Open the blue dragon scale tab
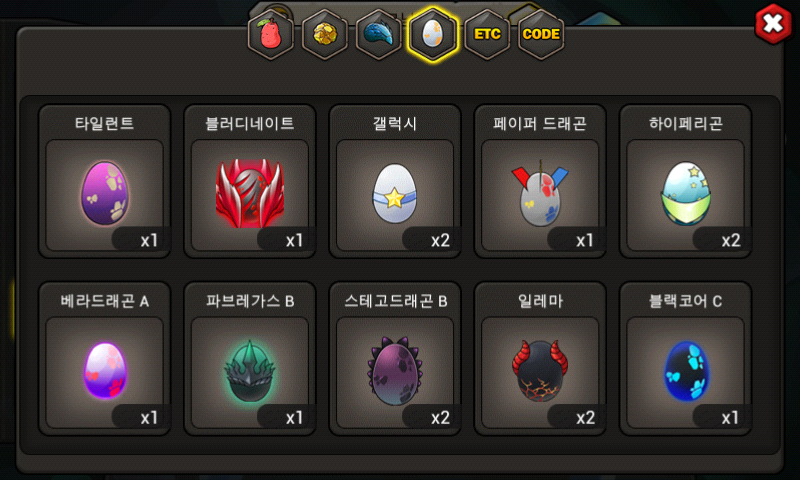Image resolution: width=800 pixels, height=480 pixels. coord(379,34)
